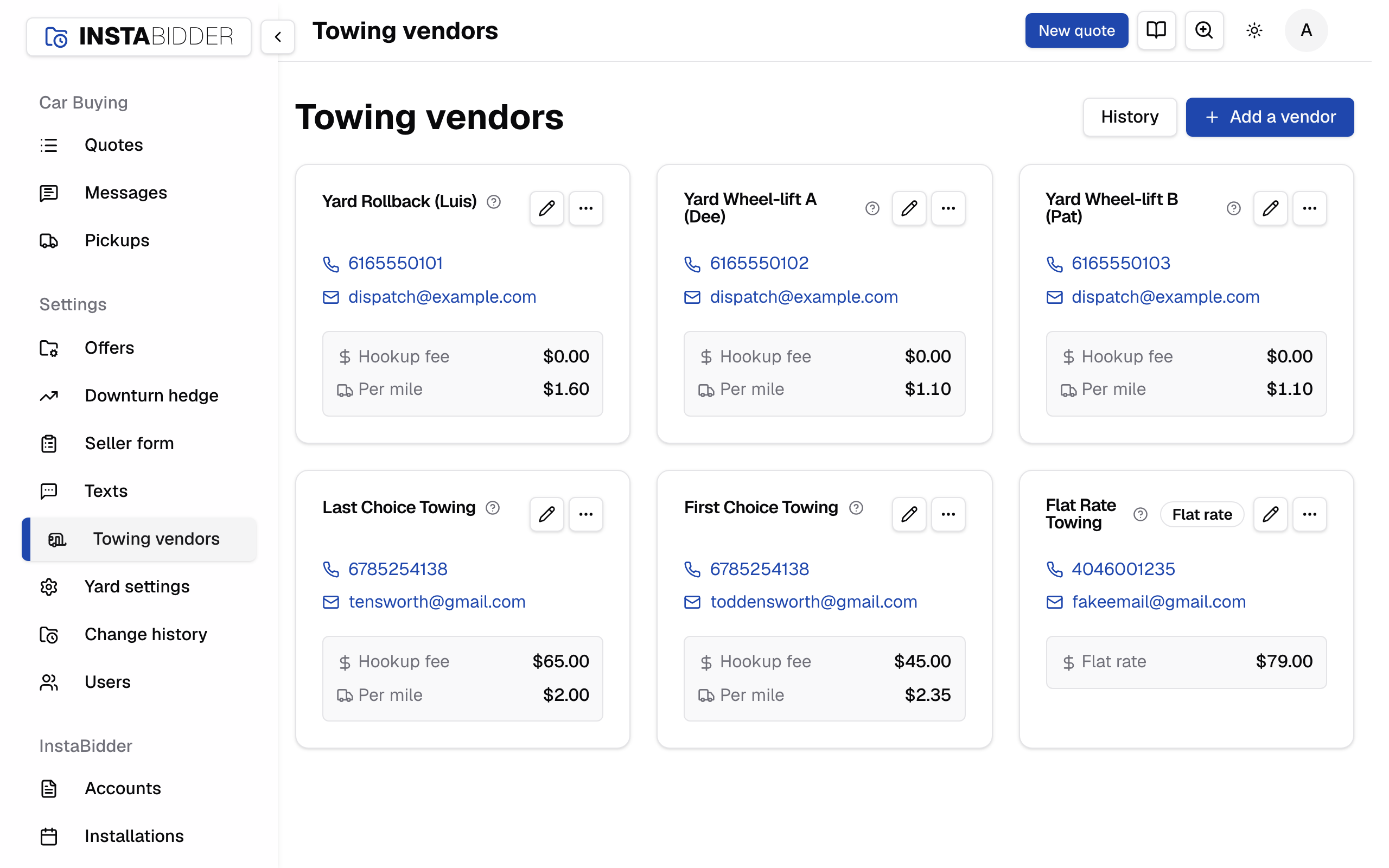Open more options for Yard Wheel-lift B (Pat)

coord(1309,208)
